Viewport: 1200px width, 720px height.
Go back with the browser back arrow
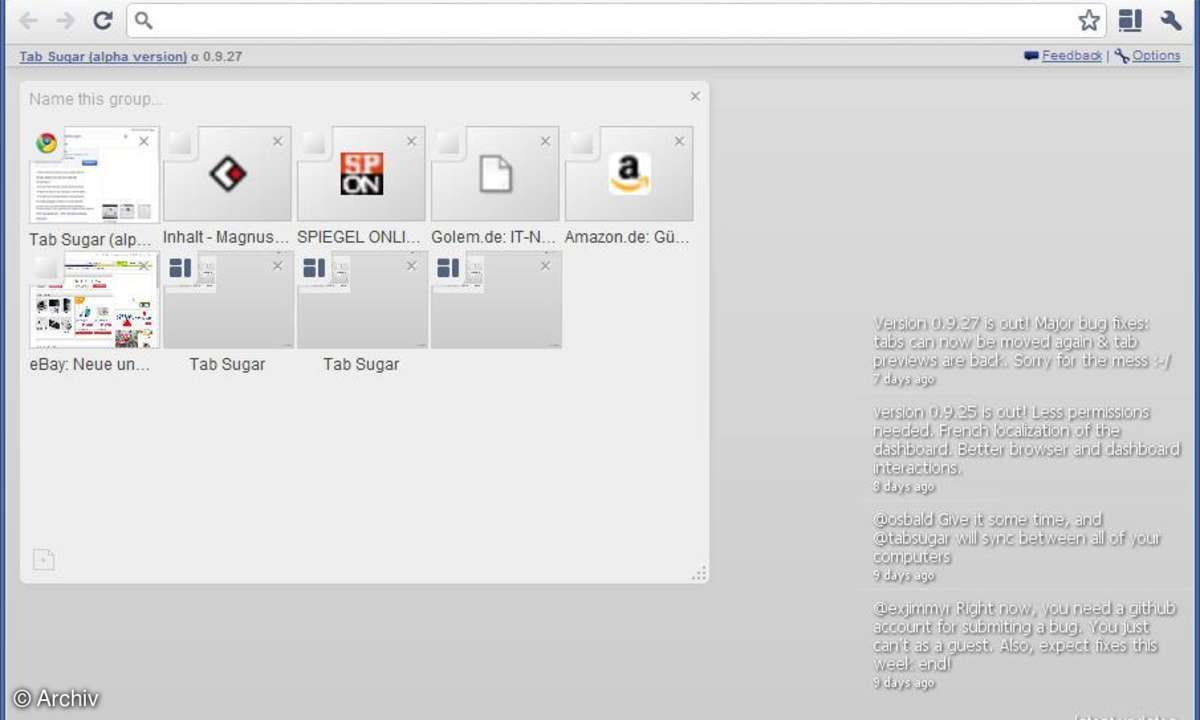pos(29,20)
